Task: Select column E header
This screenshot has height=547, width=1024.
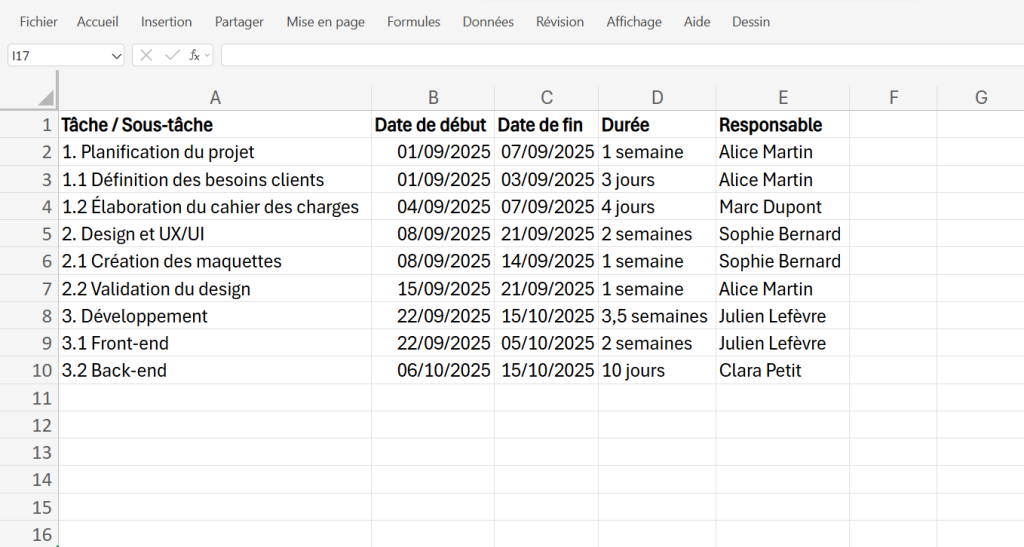Action: pos(783,97)
